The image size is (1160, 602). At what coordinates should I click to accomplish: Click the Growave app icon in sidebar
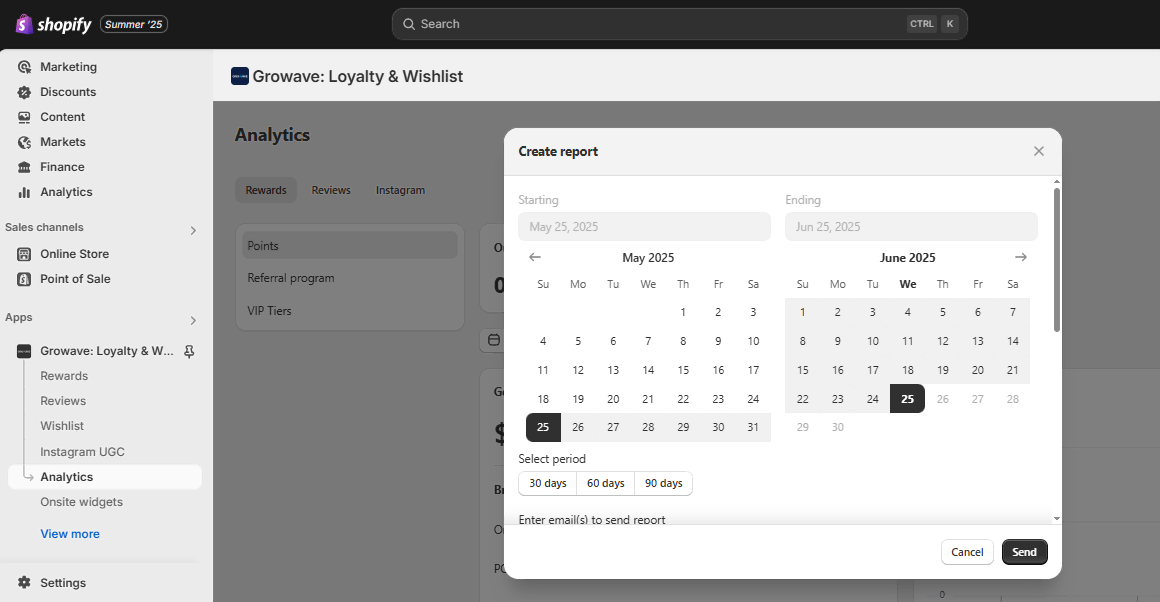pos(24,351)
